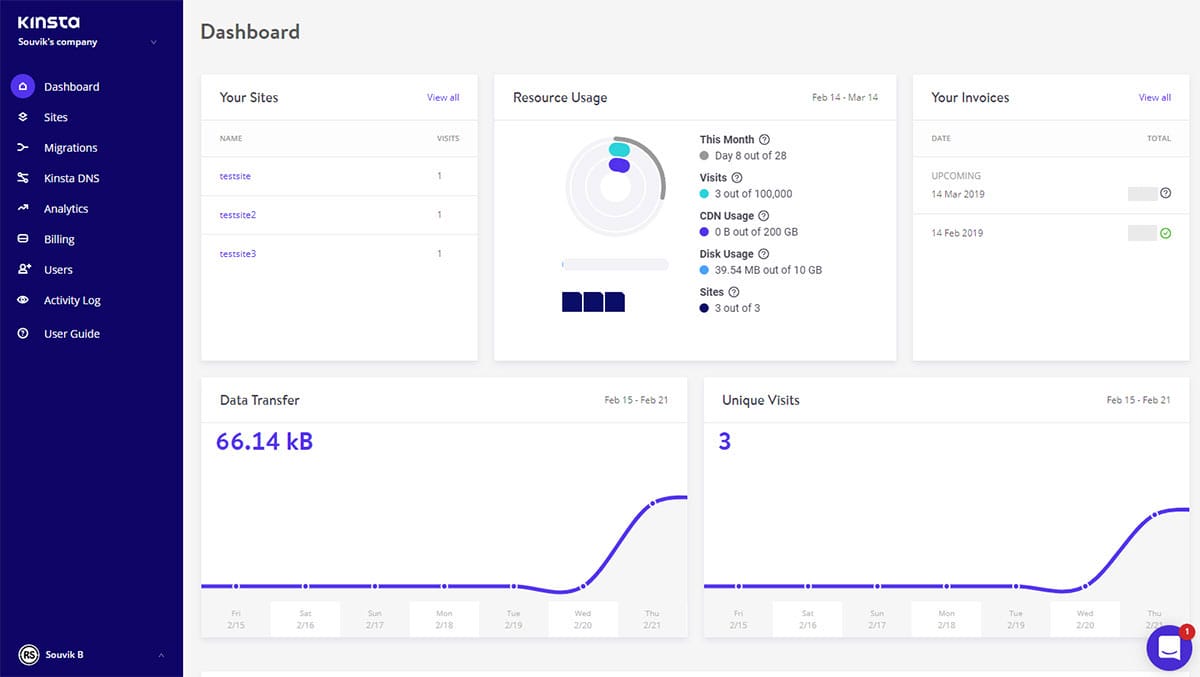Open the testsite2 link
Image resolution: width=1200 pixels, height=677 pixels.
tap(238, 215)
